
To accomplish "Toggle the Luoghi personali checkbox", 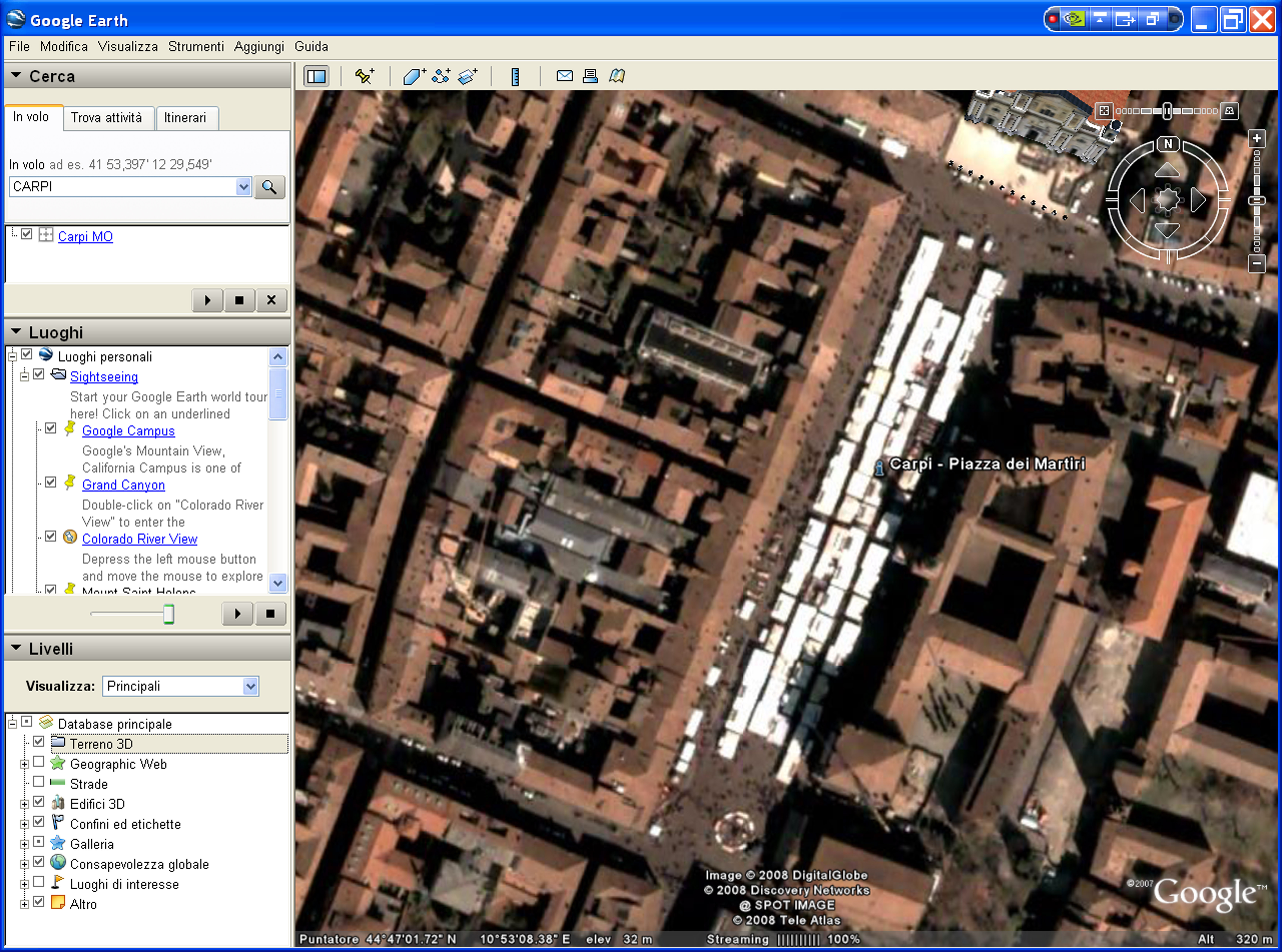I will [26, 354].
